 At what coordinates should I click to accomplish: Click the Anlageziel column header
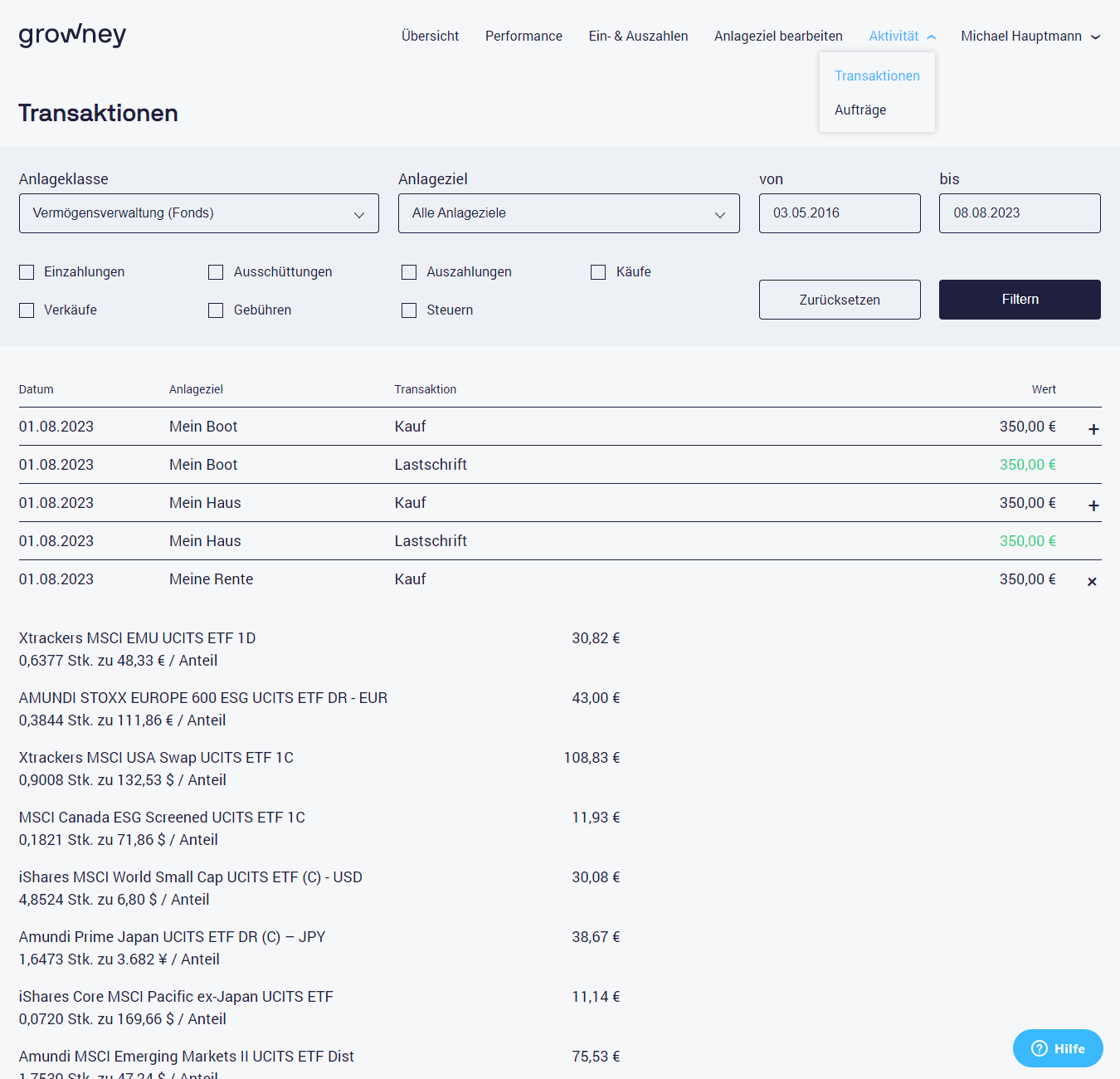(x=196, y=389)
